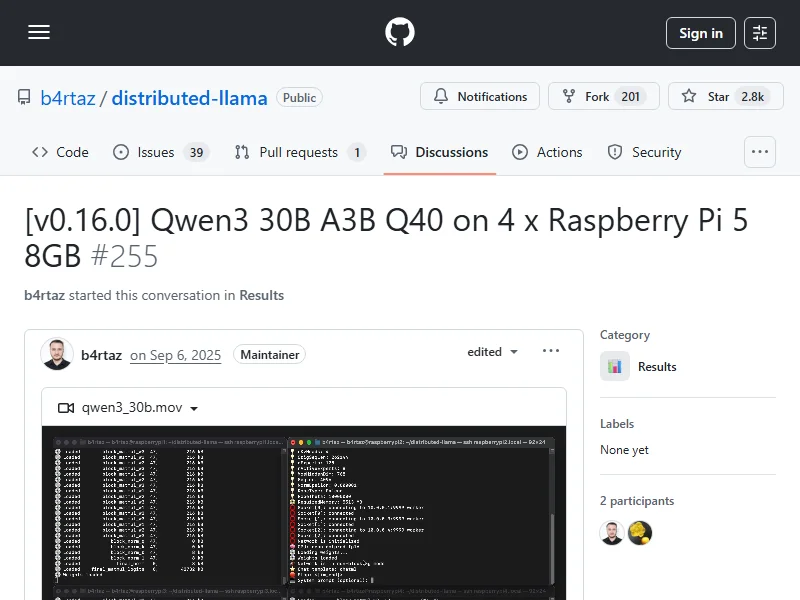Star the distributed-llama repository
The image size is (800, 600).
tap(721, 97)
